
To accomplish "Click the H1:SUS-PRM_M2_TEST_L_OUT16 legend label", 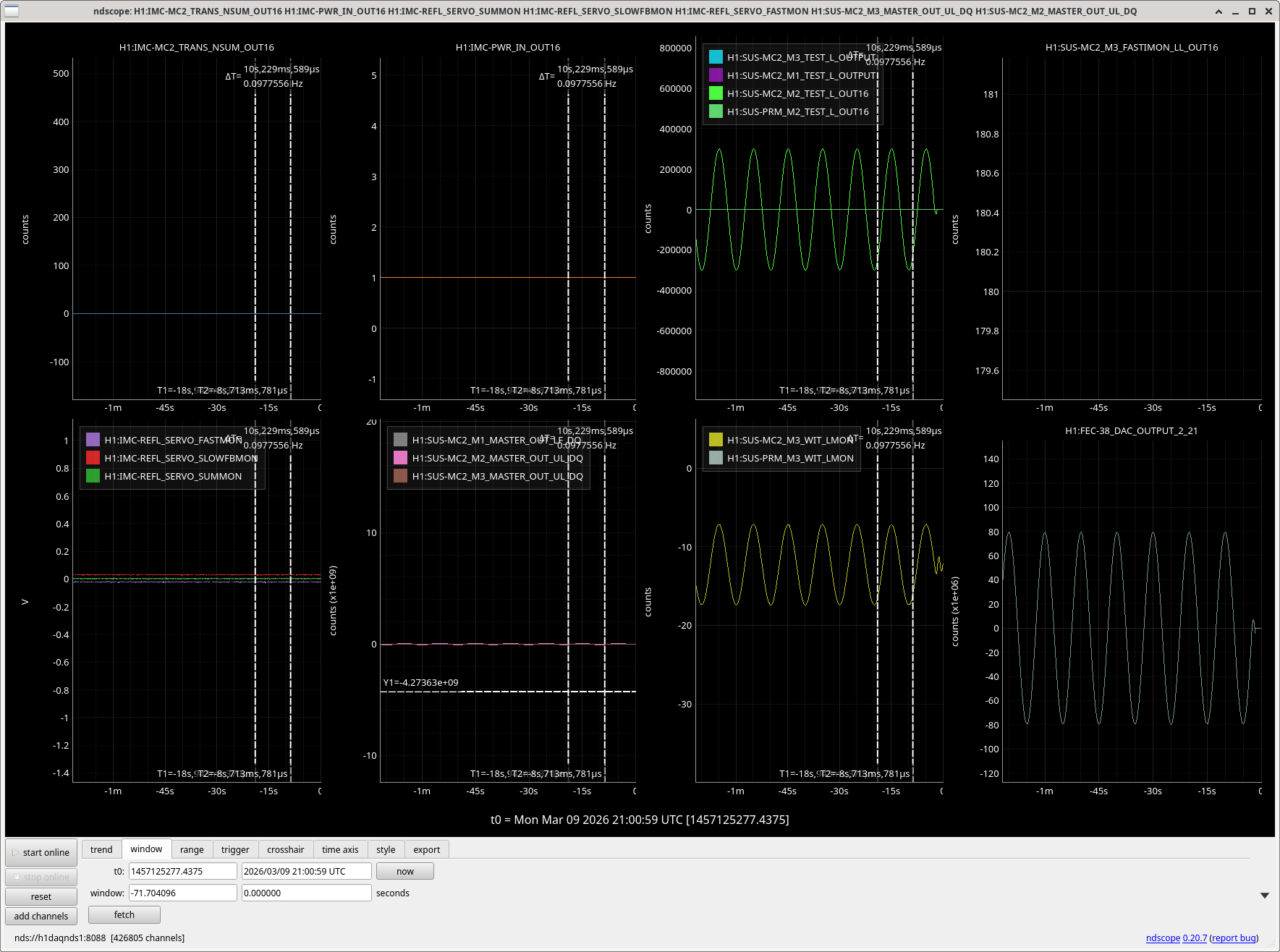I will tap(798, 112).
